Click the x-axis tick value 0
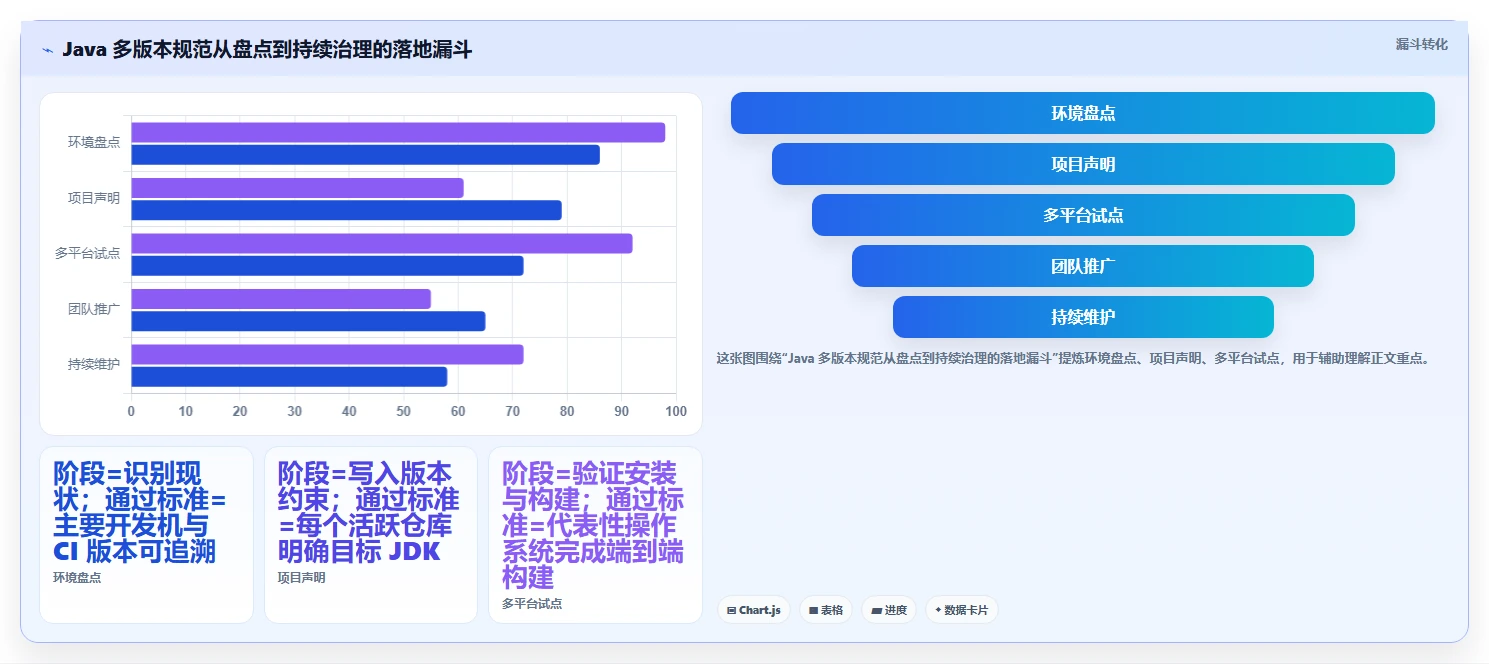Image resolution: width=1489 pixels, height=664 pixels. click(131, 411)
